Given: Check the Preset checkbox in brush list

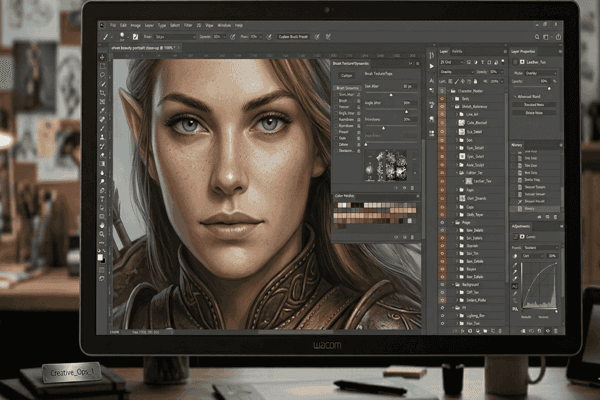Looking at the screenshot, I should tap(336, 132).
